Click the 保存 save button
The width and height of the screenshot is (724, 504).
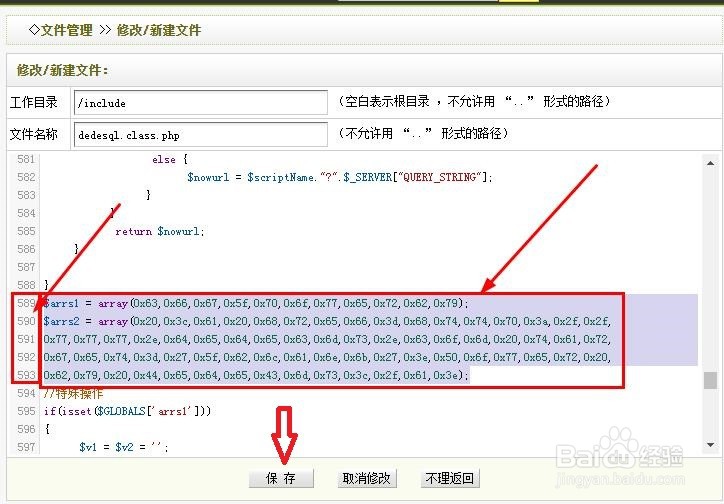281,478
